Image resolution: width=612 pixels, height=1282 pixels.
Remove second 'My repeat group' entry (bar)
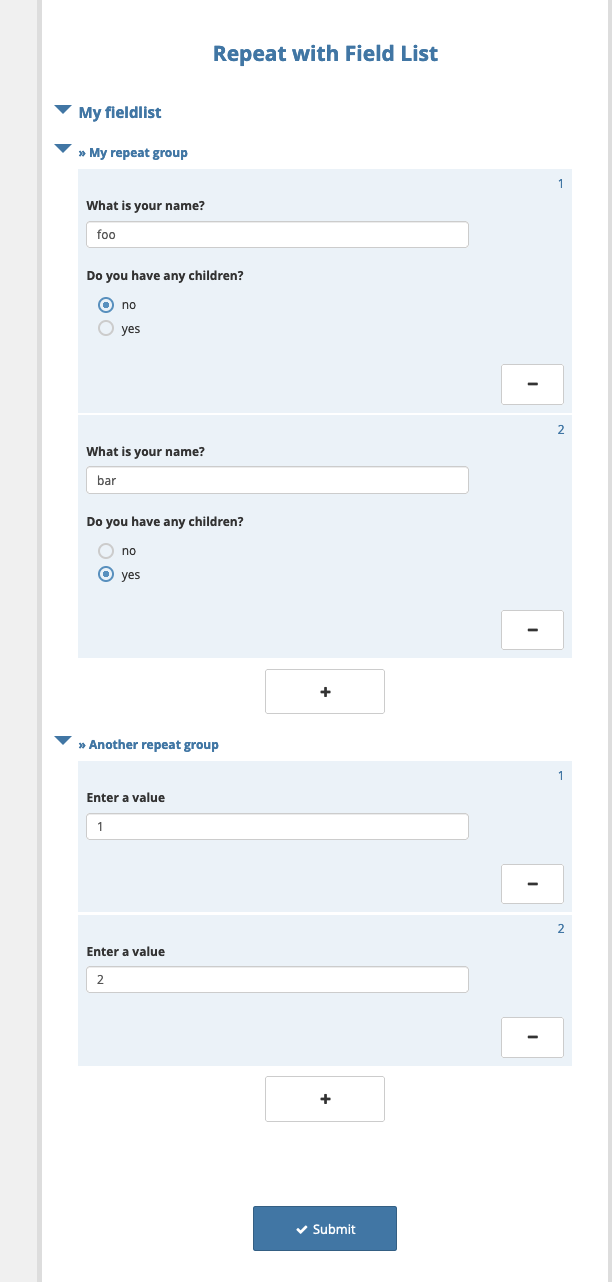click(x=532, y=630)
